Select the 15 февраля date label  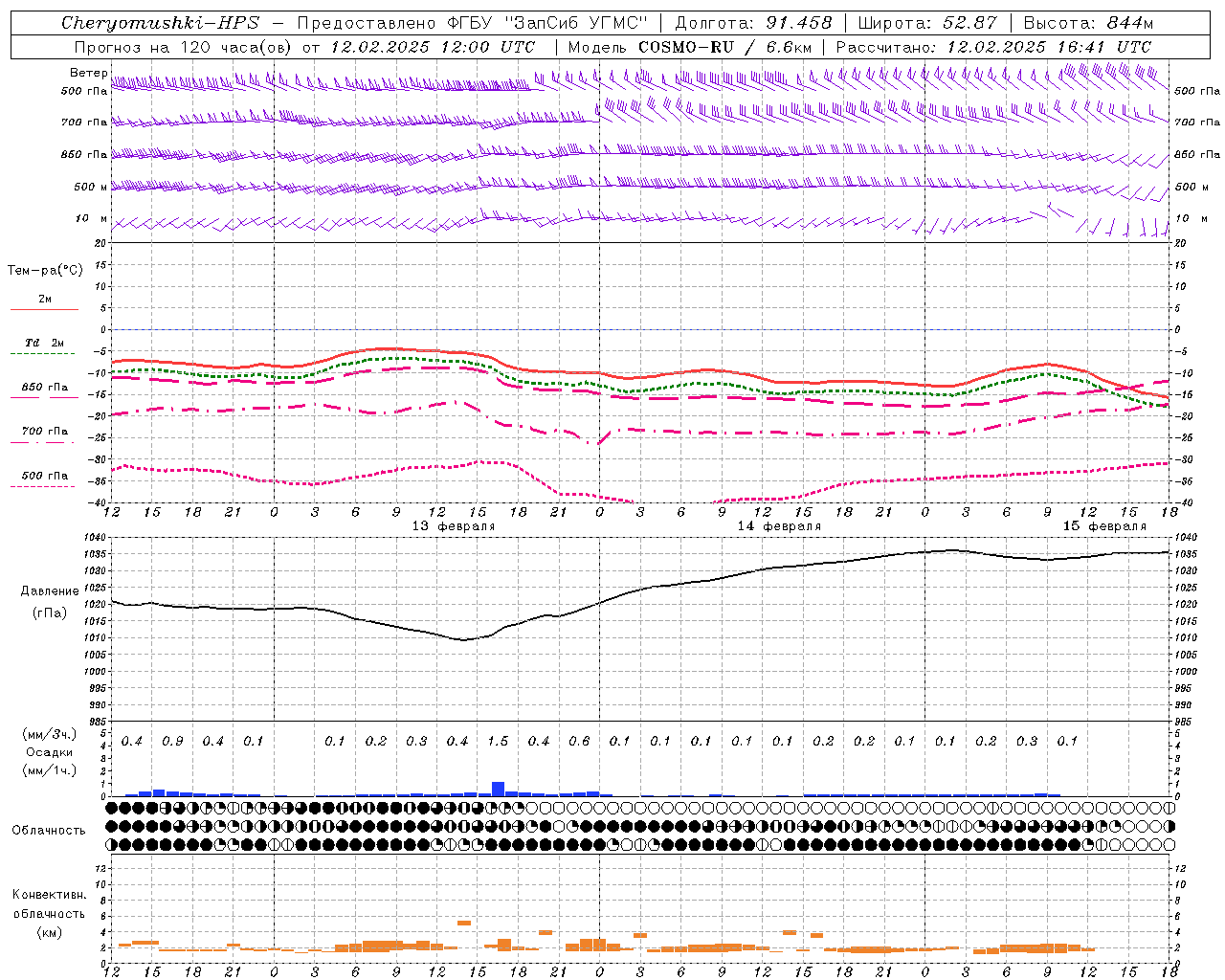point(1104,526)
